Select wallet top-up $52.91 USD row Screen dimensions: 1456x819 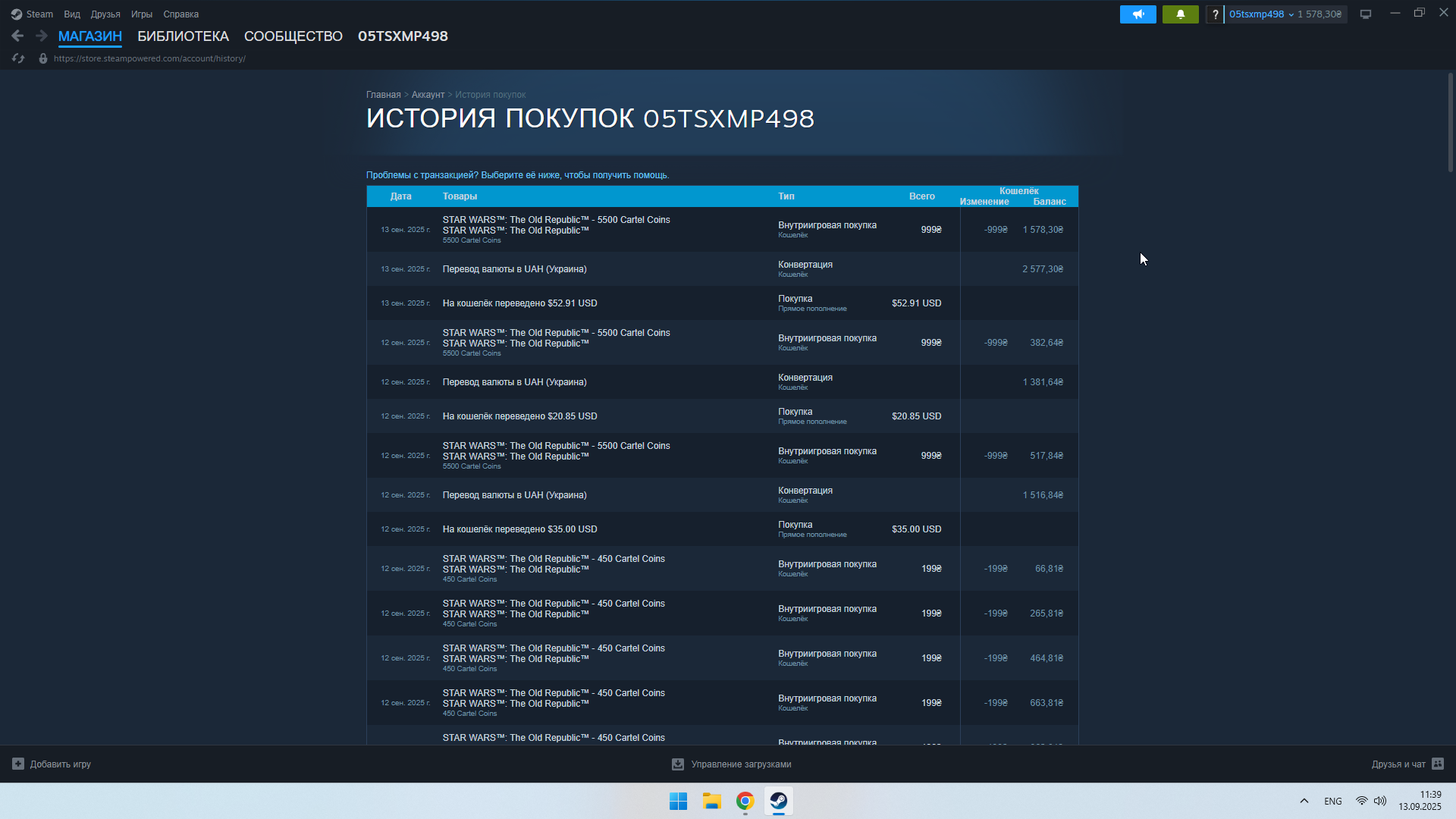pos(722,303)
